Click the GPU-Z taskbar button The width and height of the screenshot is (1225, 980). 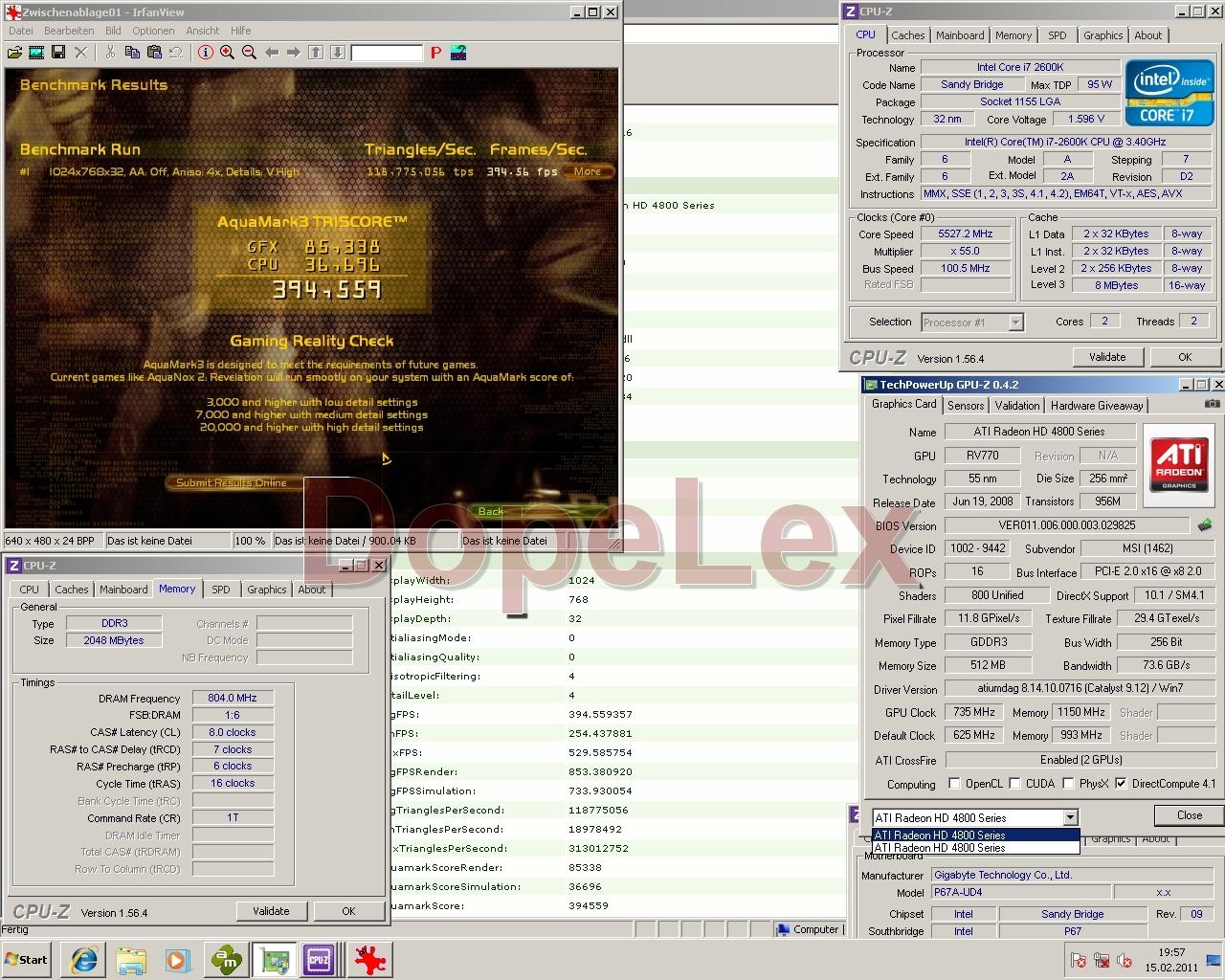(x=276, y=960)
